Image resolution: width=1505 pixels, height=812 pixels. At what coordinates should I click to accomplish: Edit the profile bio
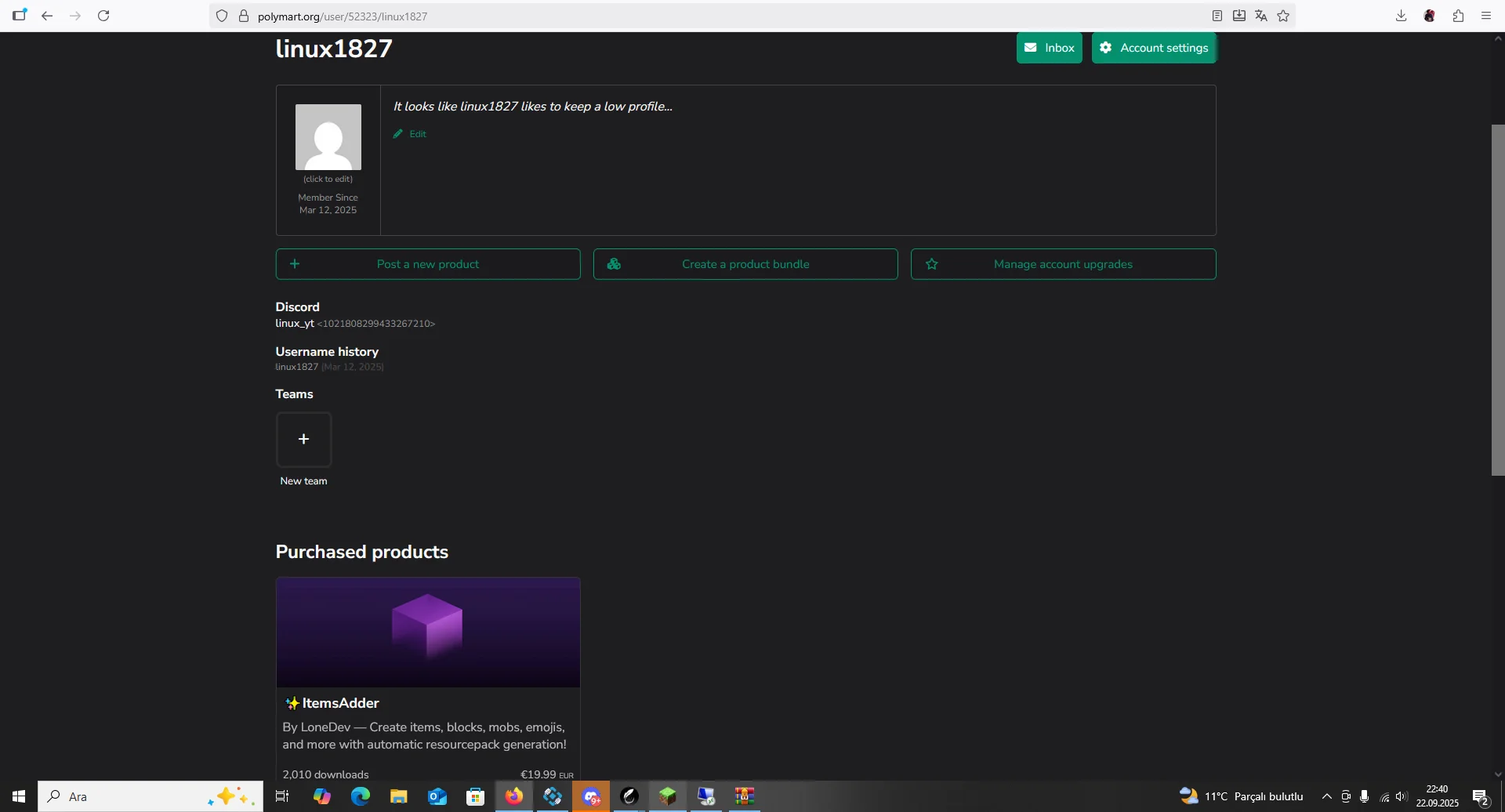tap(410, 134)
